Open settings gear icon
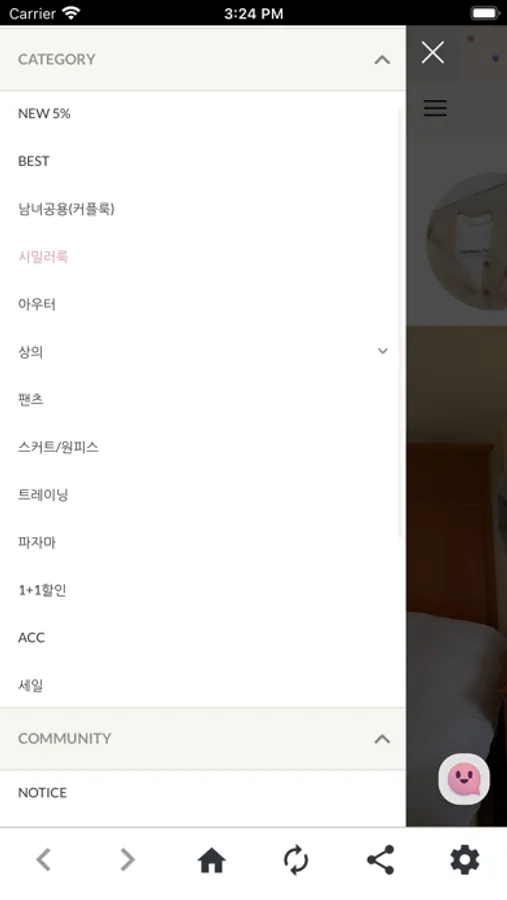 [x=465, y=860]
